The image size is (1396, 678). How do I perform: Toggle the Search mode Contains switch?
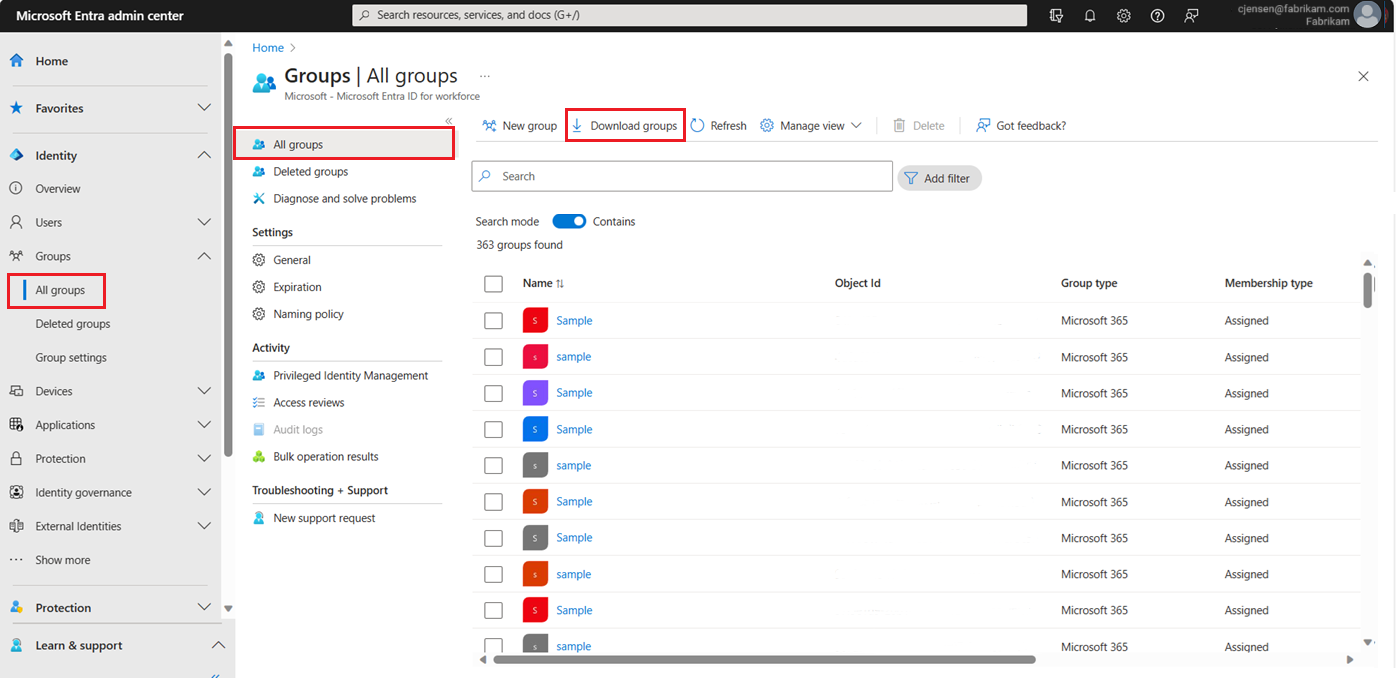[569, 222]
